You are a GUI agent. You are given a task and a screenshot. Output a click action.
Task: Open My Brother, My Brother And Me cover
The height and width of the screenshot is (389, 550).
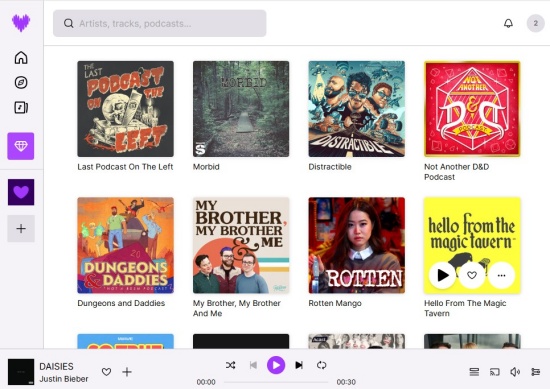coord(241,245)
